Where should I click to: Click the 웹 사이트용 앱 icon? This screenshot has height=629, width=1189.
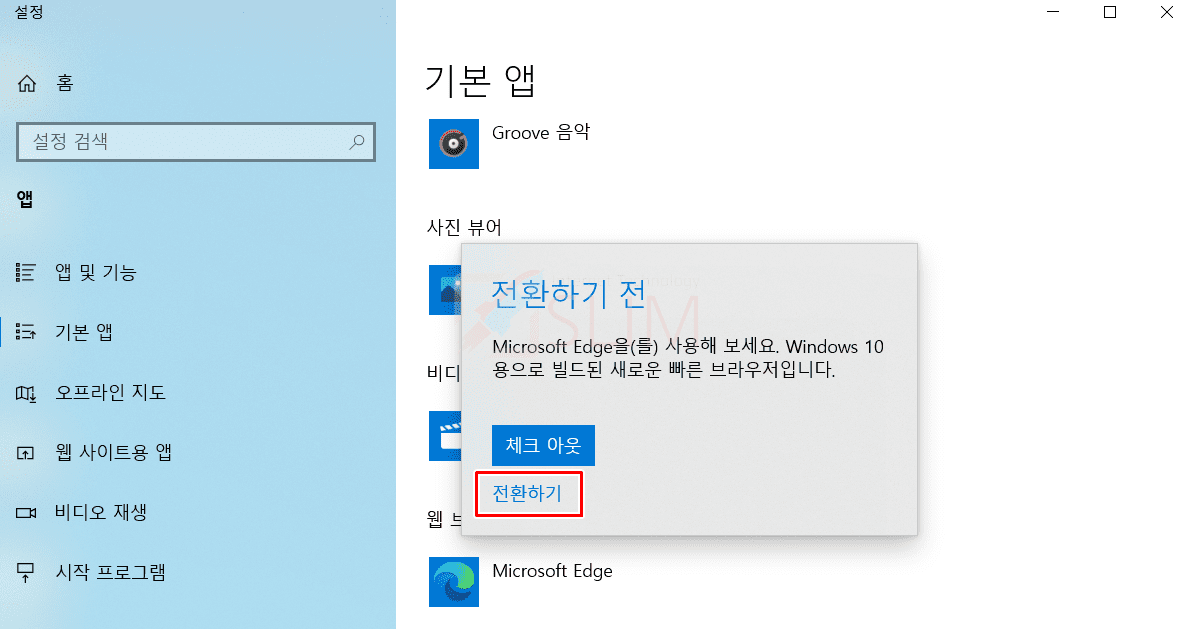[26, 453]
